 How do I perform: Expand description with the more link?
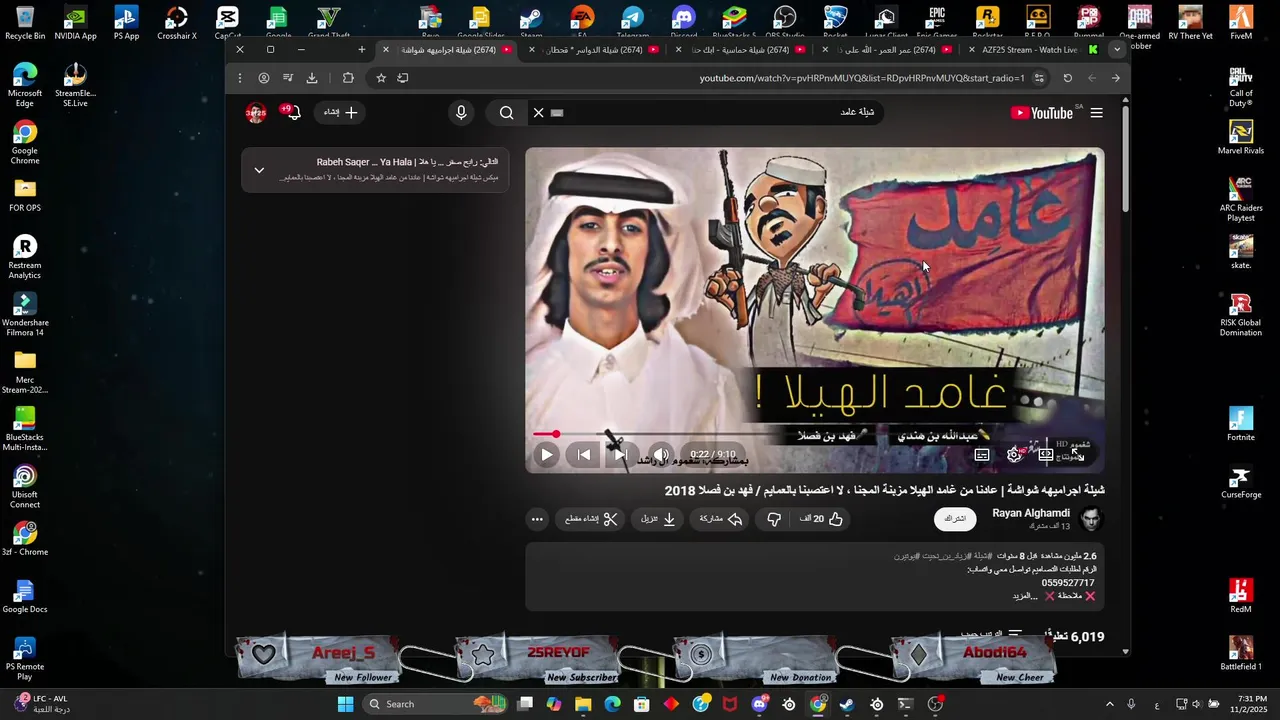tap(1025, 596)
